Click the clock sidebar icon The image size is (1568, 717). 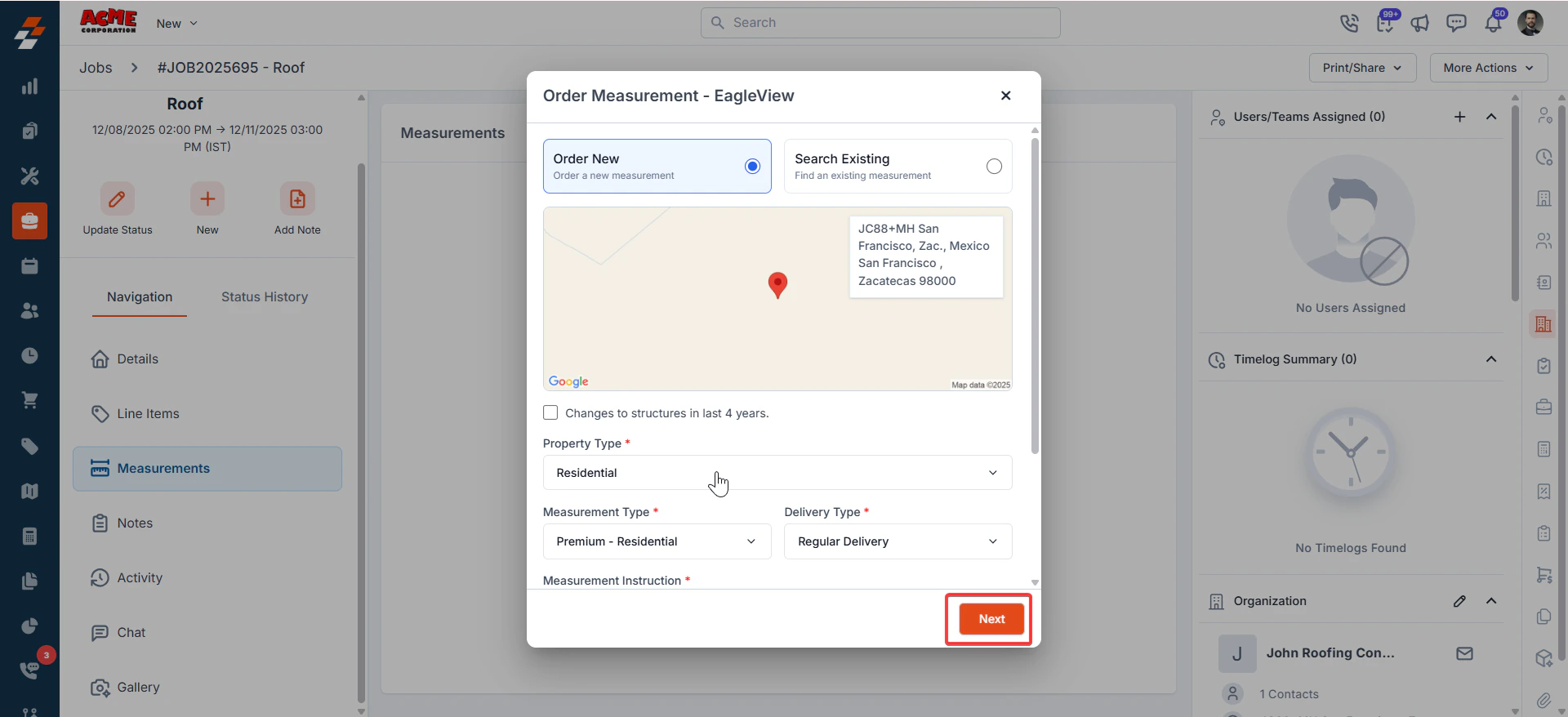click(x=29, y=355)
